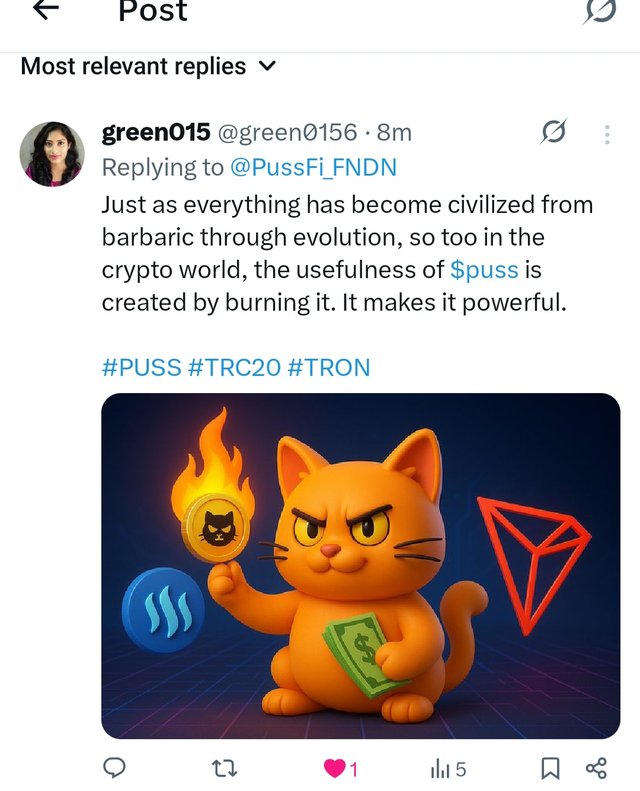
Task: Enlarge the orange cat image
Action: point(360,565)
